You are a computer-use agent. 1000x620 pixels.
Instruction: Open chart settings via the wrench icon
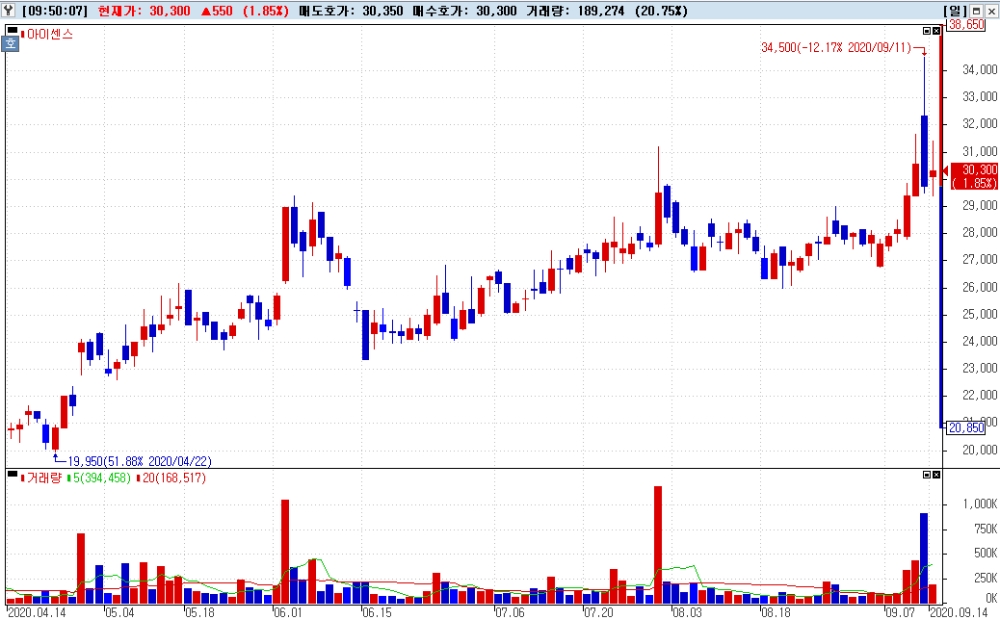[x=8, y=11]
